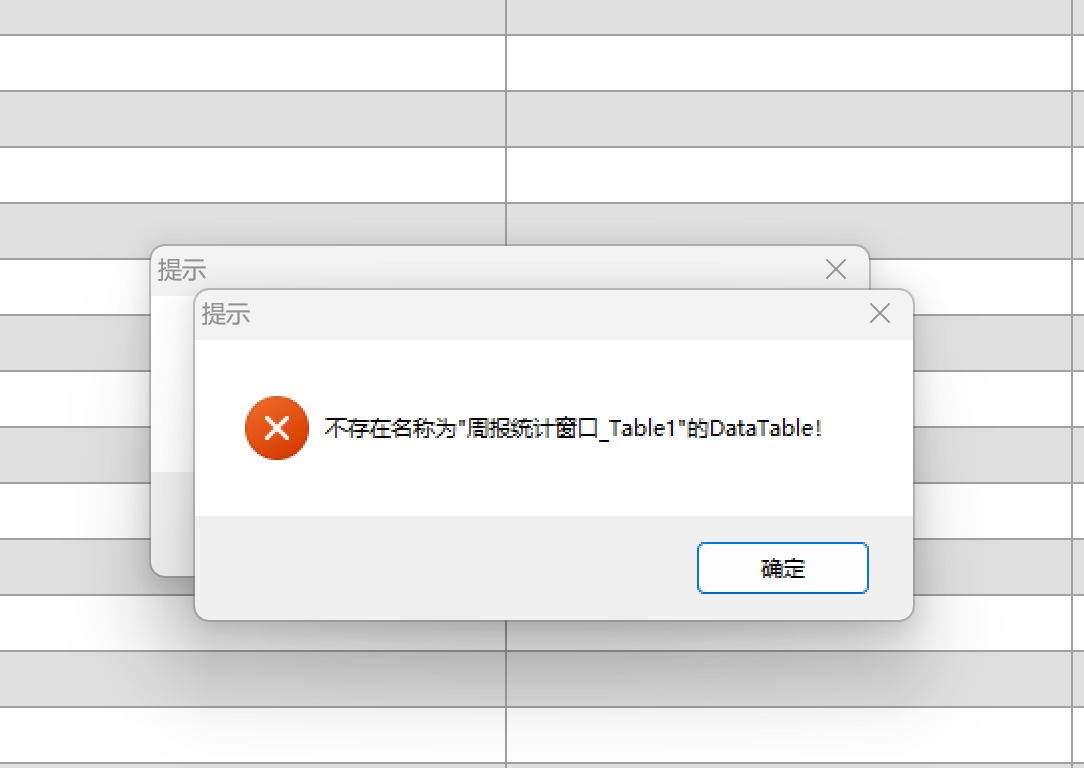1084x768 pixels.
Task: Click the white area right of the error message
Action: pos(868,428)
